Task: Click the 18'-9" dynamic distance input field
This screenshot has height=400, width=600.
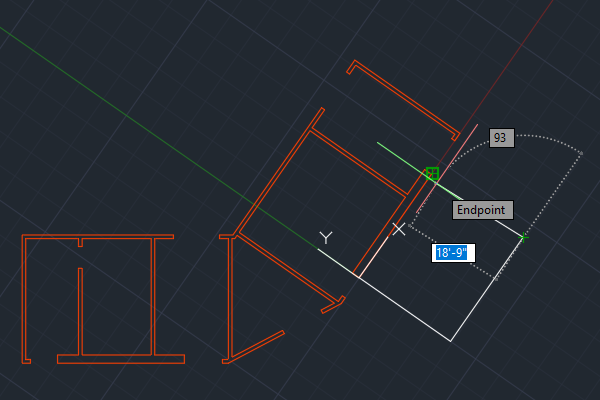Action: pyautogui.click(x=453, y=253)
